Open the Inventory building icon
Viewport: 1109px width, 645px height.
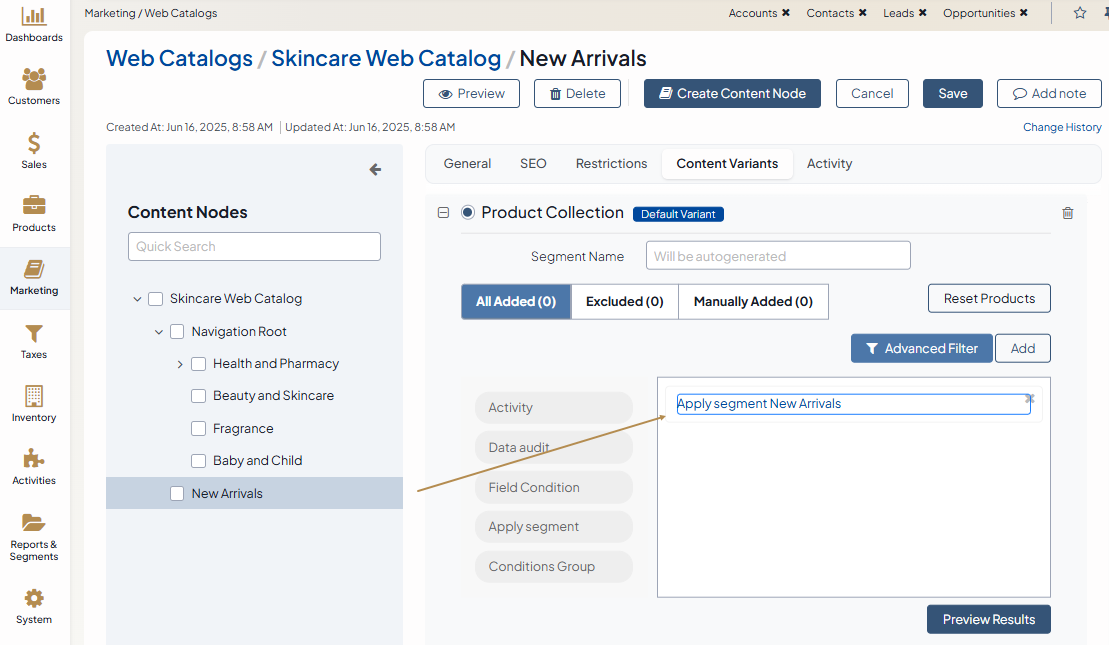click(x=34, y=396)
